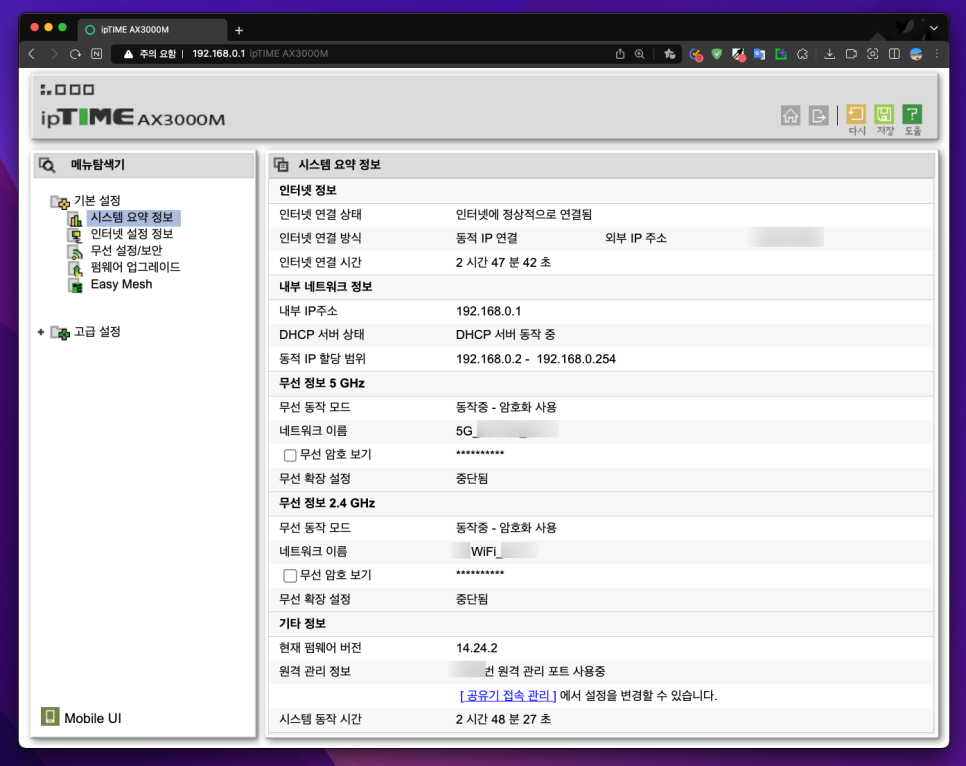Reload the router admin page
Viewport: 966px width, 766px height.
[x=75, y=54]
